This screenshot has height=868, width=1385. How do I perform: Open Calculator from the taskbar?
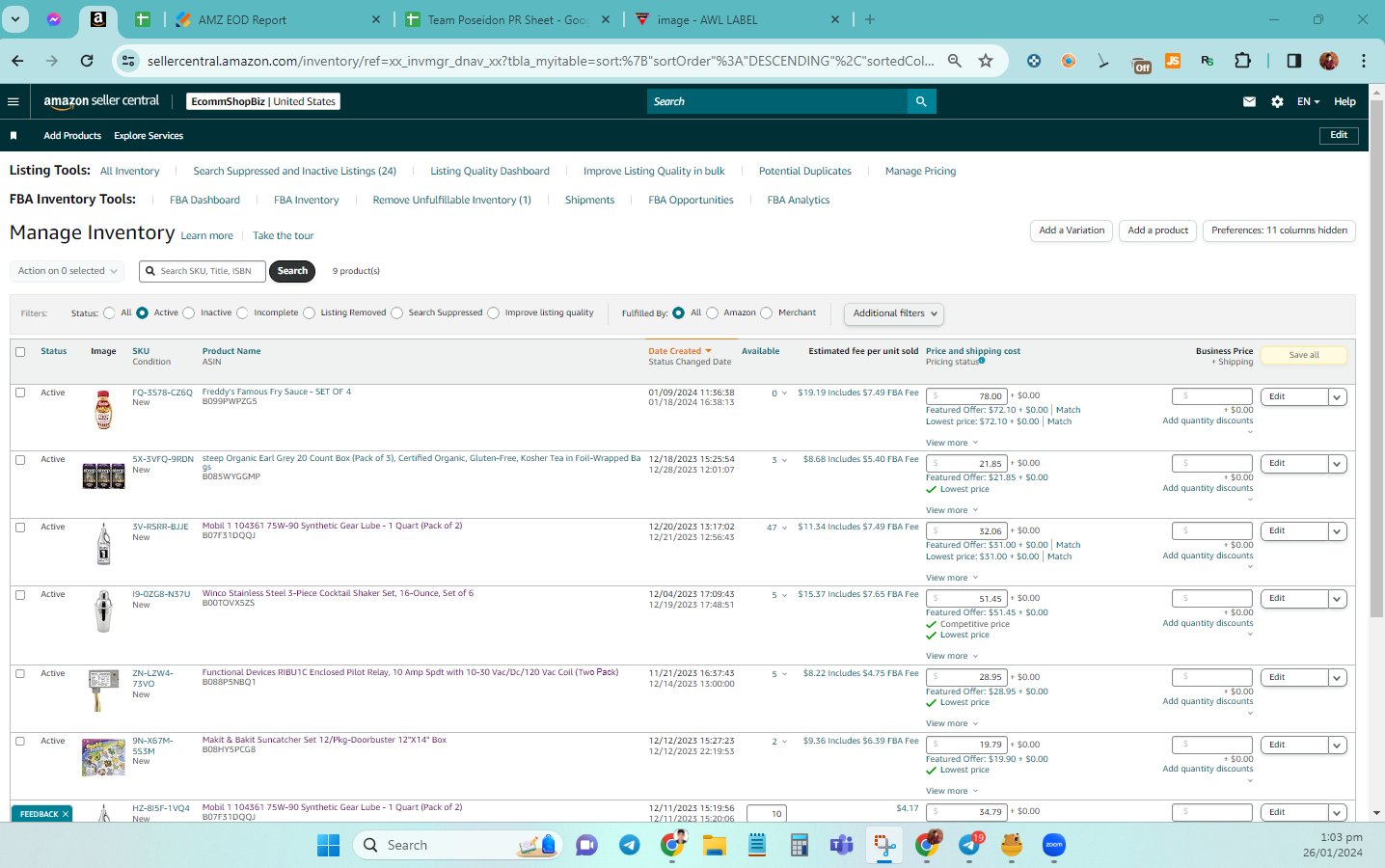[799, 845]
